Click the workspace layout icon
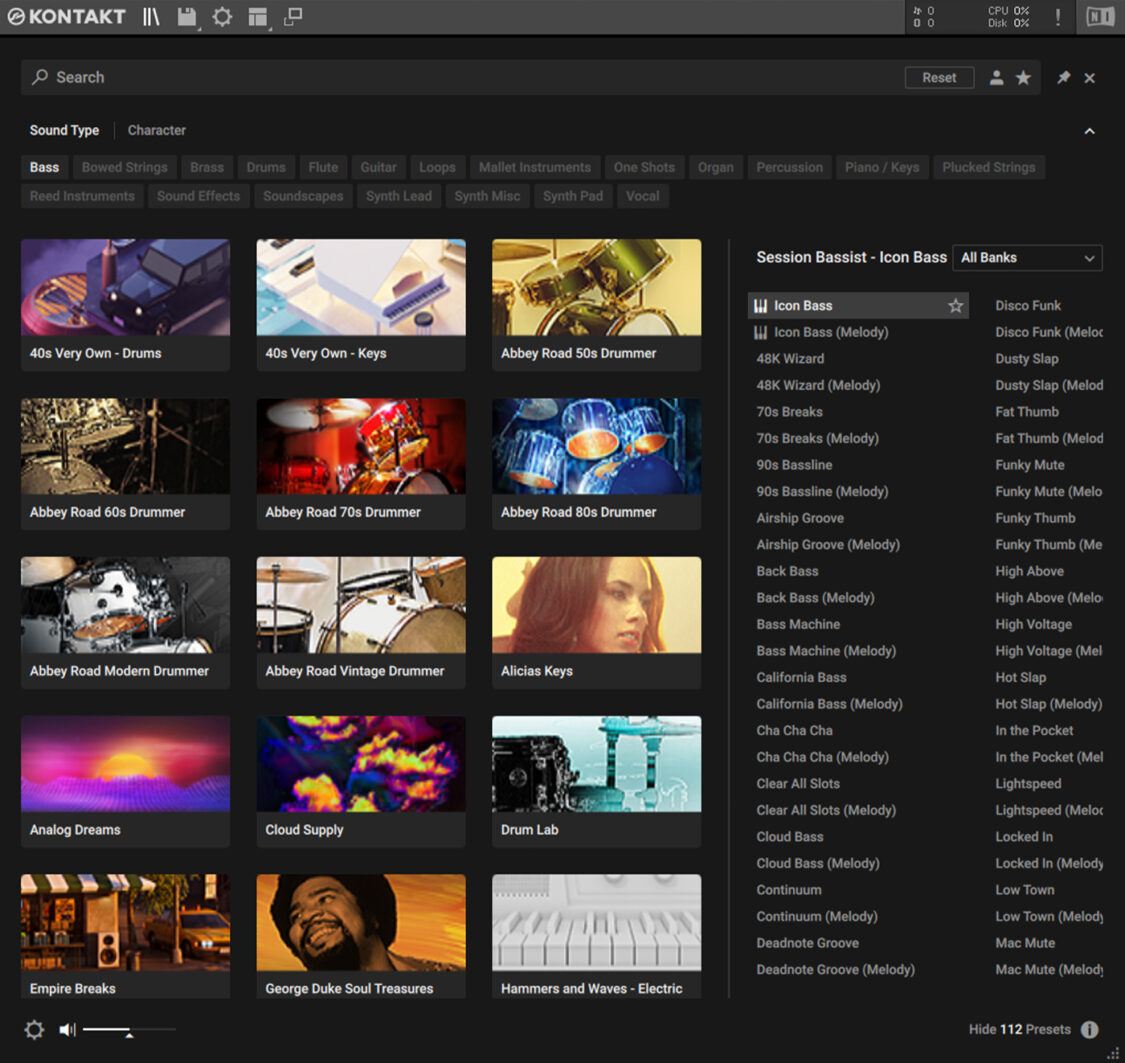The image size is (1125, 1063). coord(258,17)
